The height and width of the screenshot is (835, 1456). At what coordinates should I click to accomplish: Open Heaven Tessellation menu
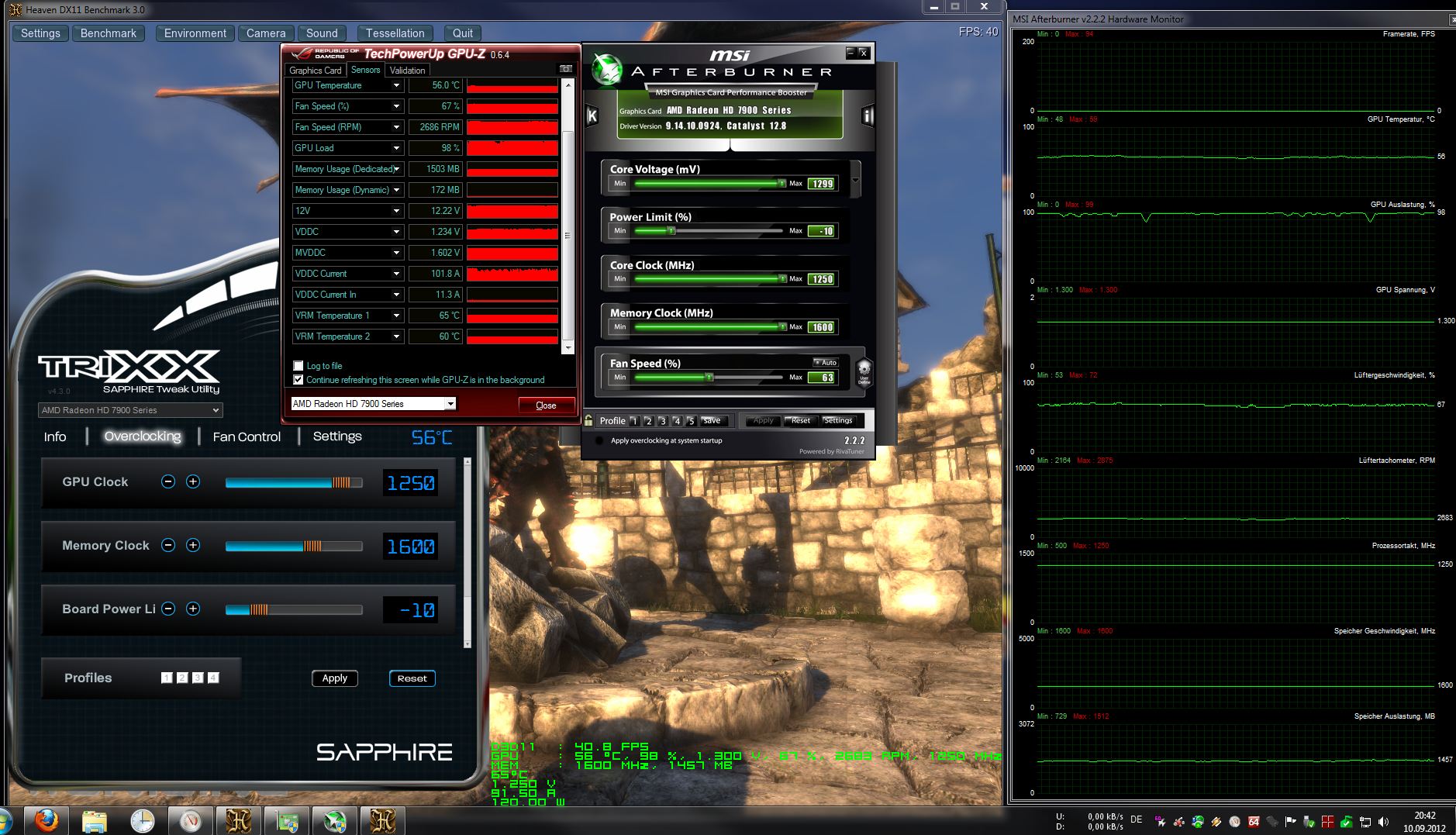pyautogui.click(x=395, y=33)
